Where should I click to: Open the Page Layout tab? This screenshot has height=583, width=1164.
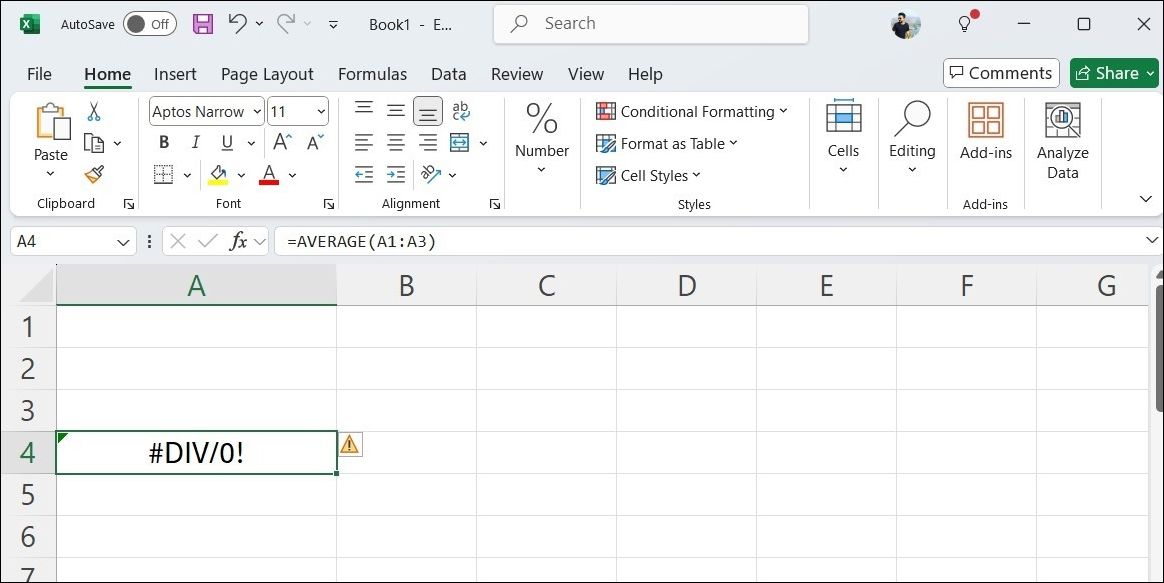(x=267, y=74)
